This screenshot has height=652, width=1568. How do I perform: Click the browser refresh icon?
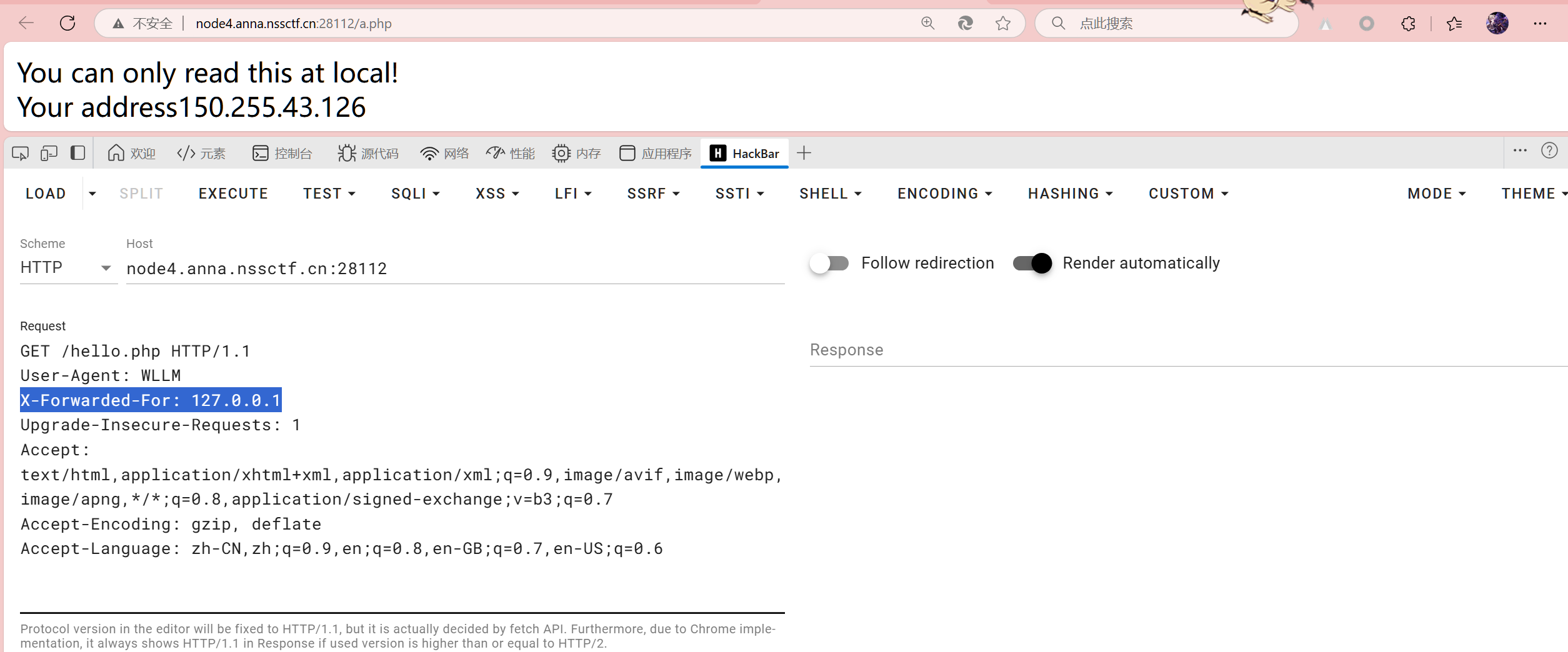[67, 24]
